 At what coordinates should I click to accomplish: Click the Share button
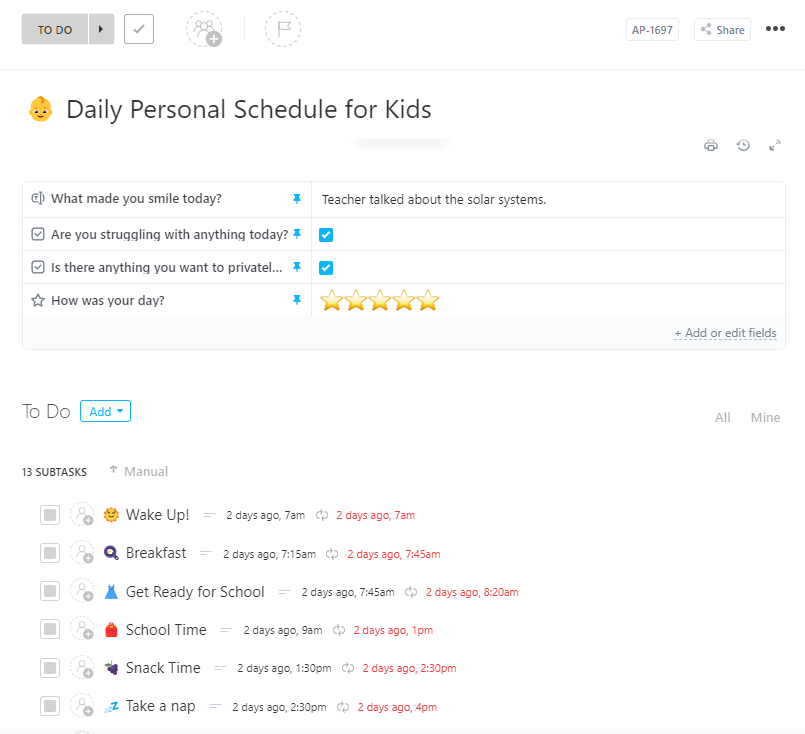[x=721, y=29]
